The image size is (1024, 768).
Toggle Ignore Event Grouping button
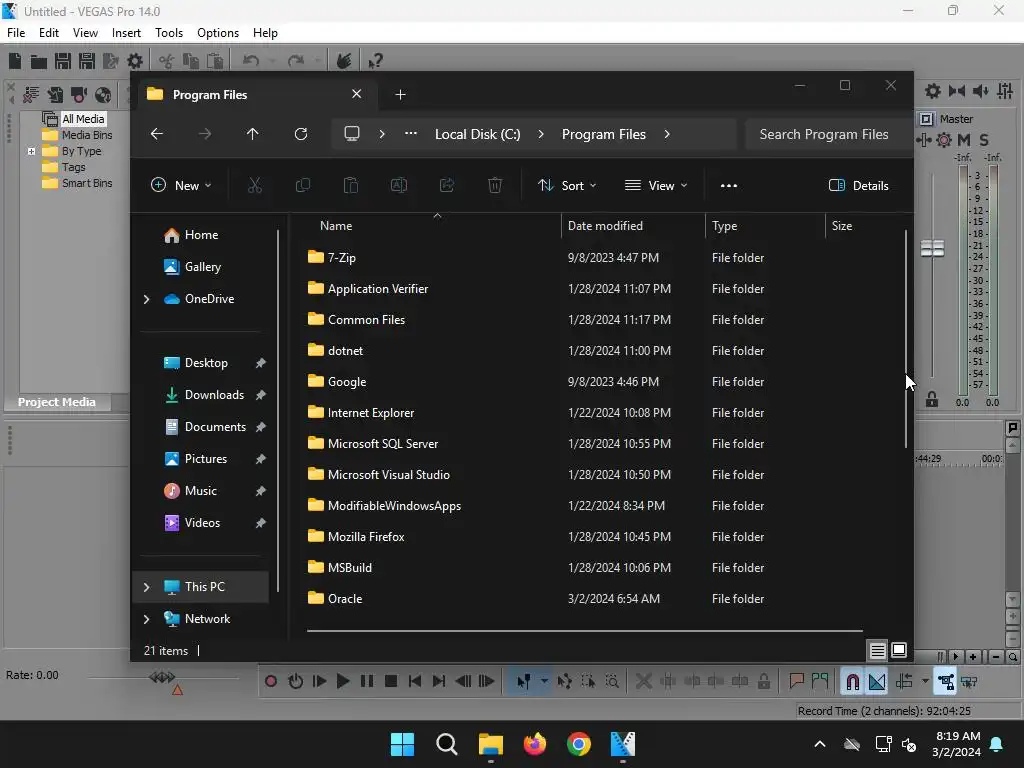970,681
